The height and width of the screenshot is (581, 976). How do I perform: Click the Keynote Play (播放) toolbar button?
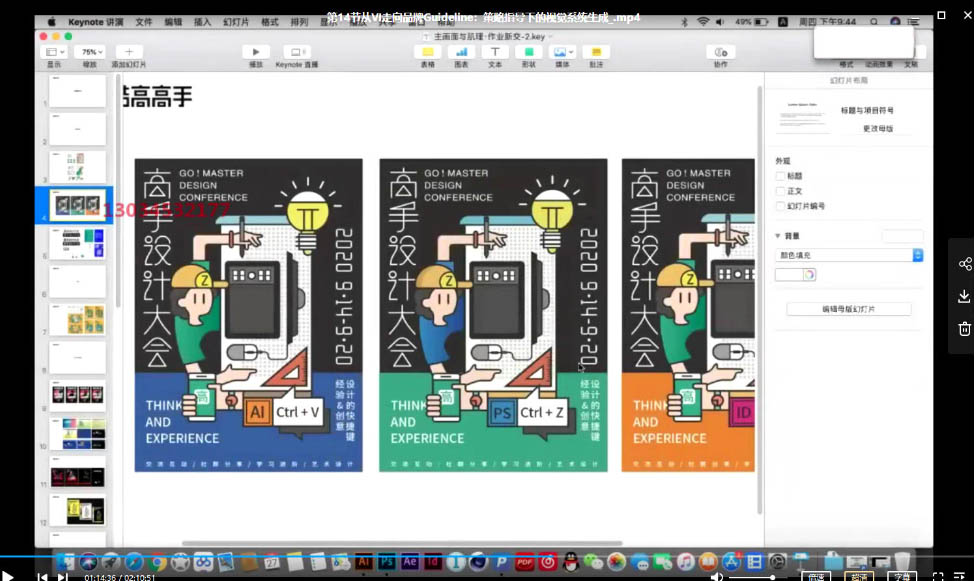click(255, 52)
